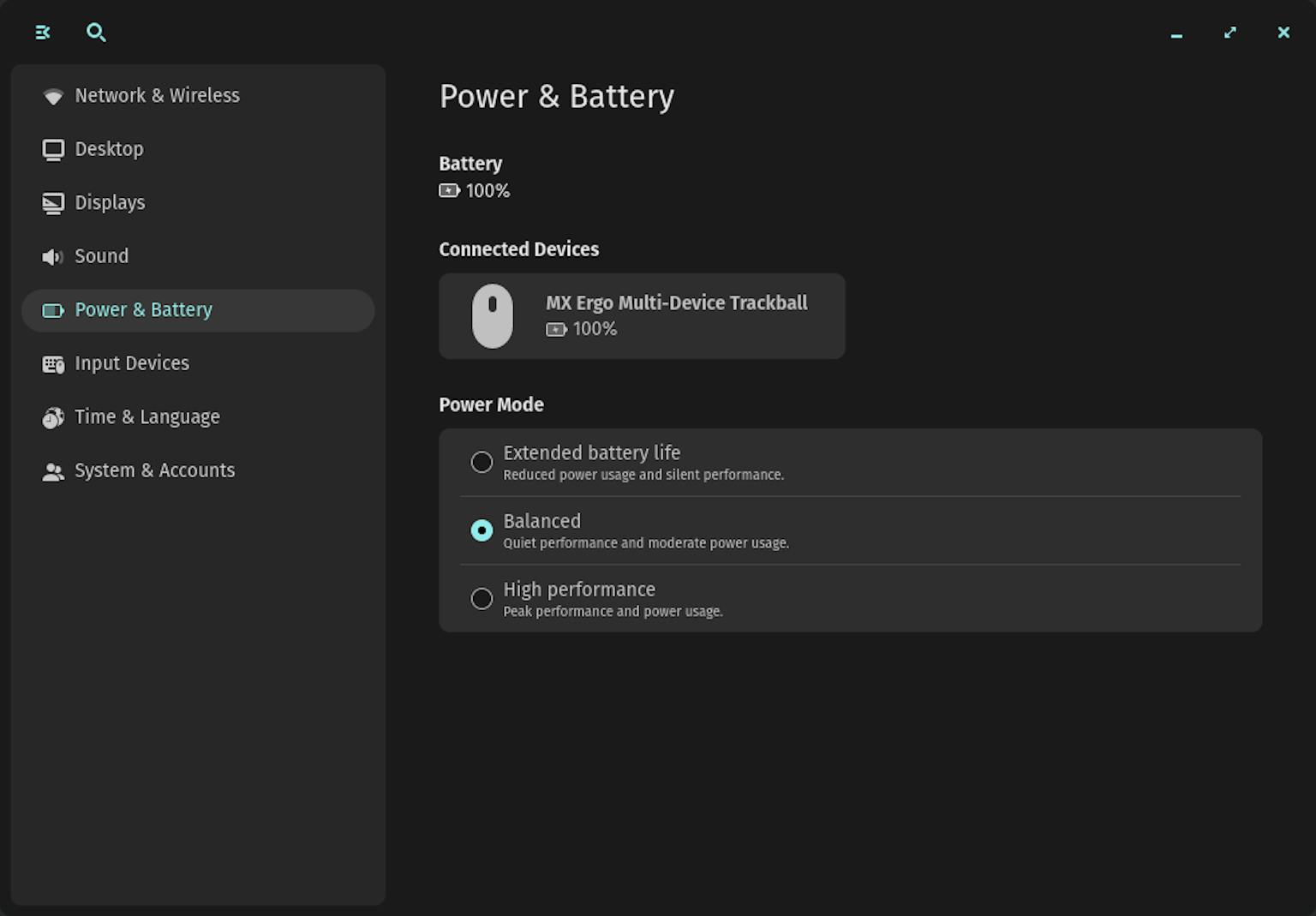
Task: Open the MX Ergo Trackball device entry
Action: pyautogui.click(x=642, y=315)
